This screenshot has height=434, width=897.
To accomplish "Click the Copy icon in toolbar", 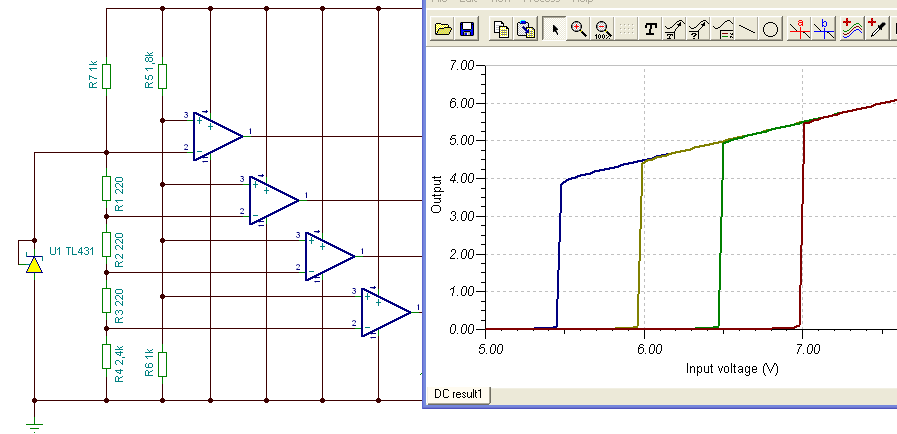I will [502, 29].
